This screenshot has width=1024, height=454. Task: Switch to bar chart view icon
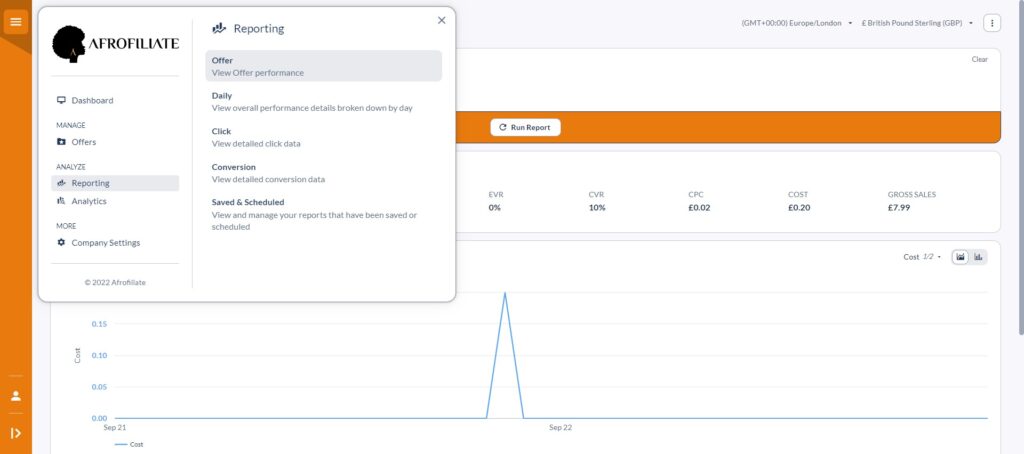pyautogui.click(x=978, y=257)
